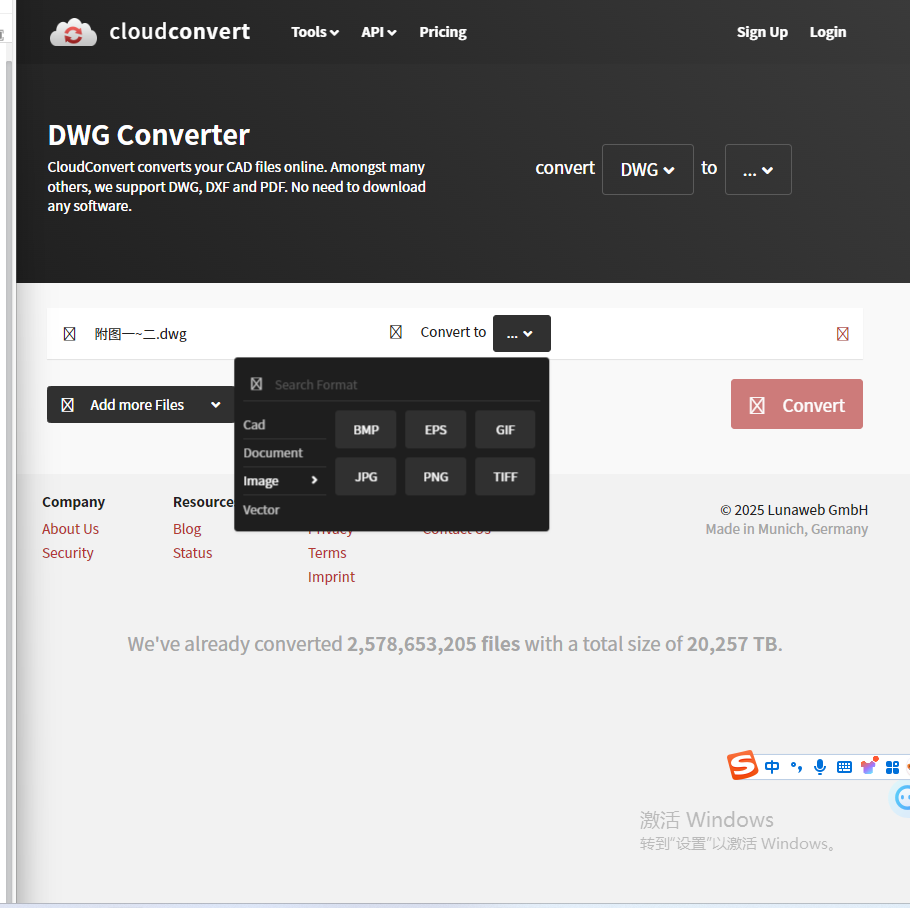
Task: Click the skin shirt icon in IME bar
Action: [869, 766]
